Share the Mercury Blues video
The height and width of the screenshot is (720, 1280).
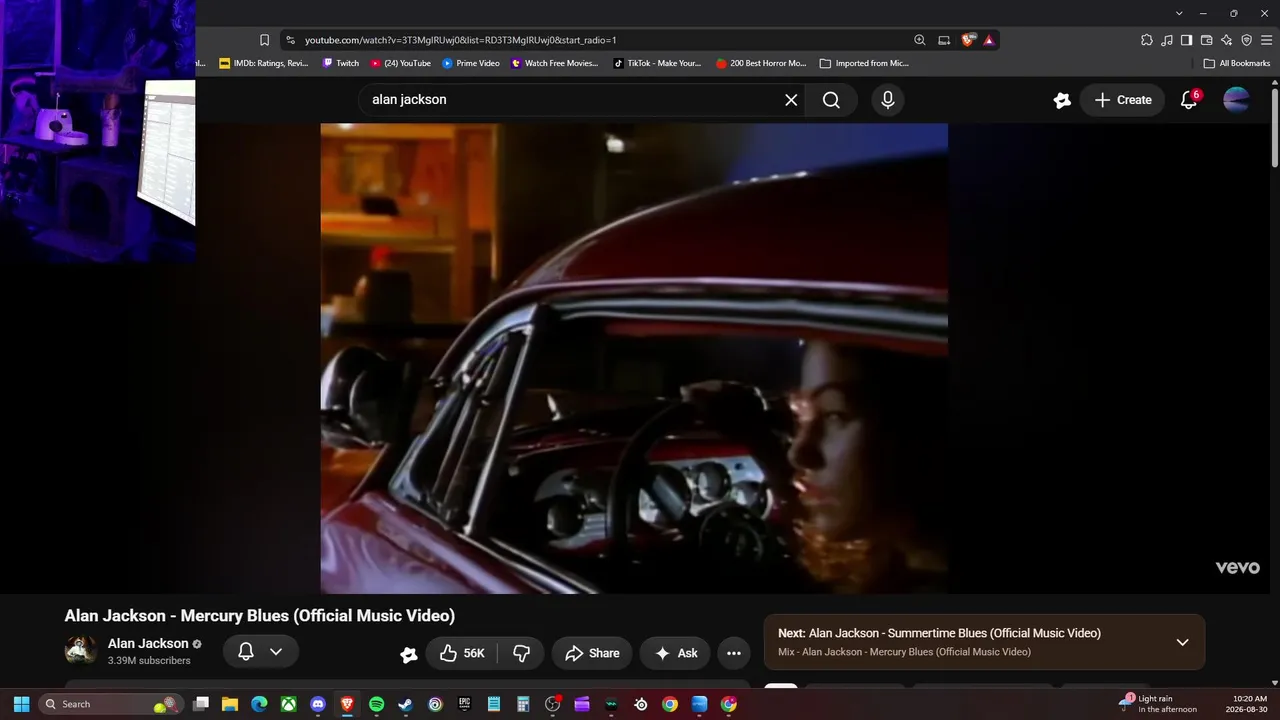592,653
